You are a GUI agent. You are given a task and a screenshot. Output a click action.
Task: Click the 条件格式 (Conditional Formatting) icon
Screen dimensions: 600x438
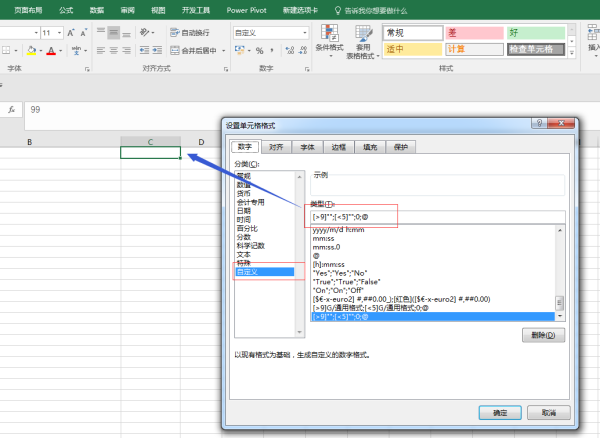click(x=328, y=40)
